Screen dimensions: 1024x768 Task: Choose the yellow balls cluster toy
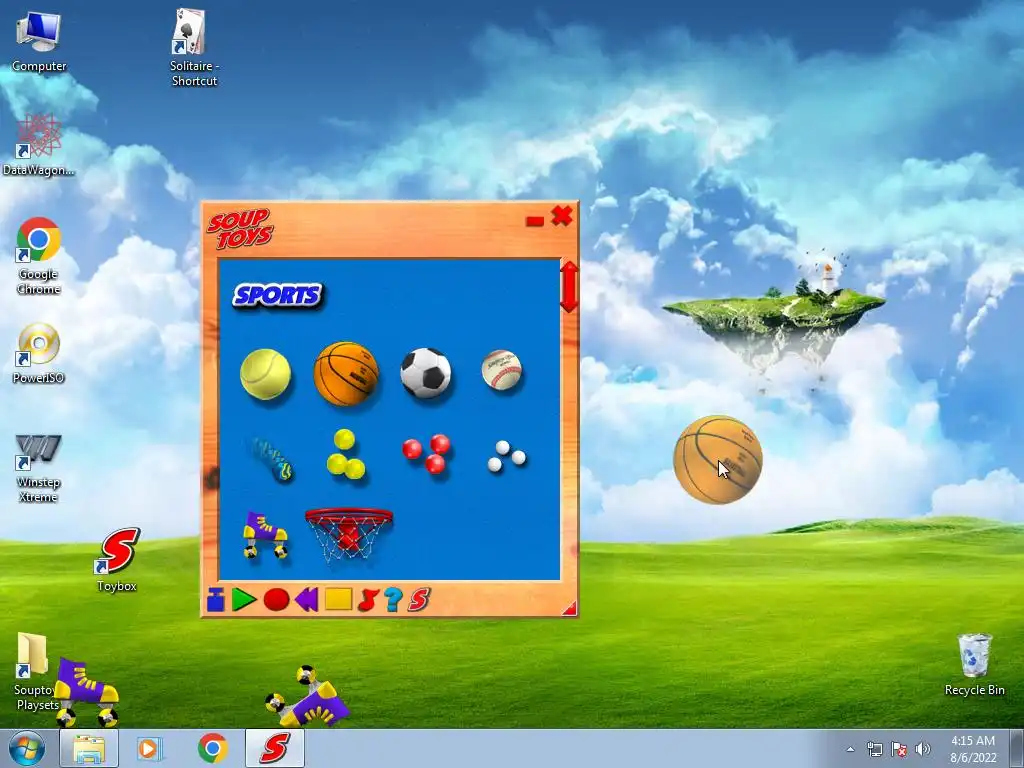click(x=345, y=455)
